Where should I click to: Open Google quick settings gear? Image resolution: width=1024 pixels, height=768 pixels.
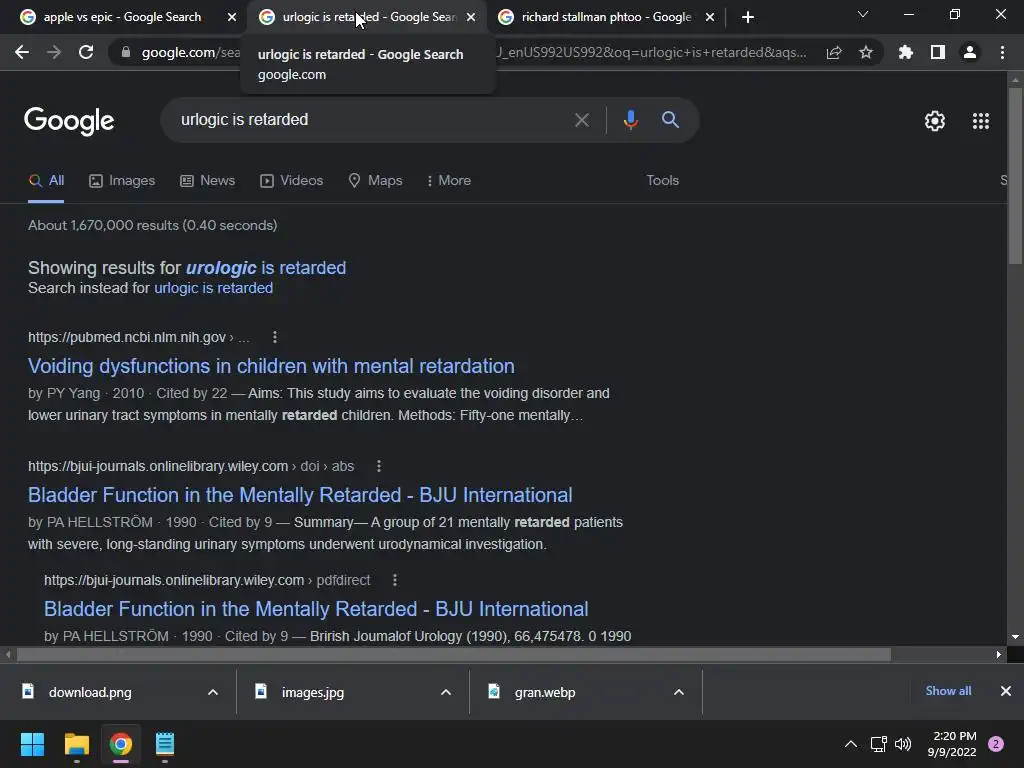point(935,121)
